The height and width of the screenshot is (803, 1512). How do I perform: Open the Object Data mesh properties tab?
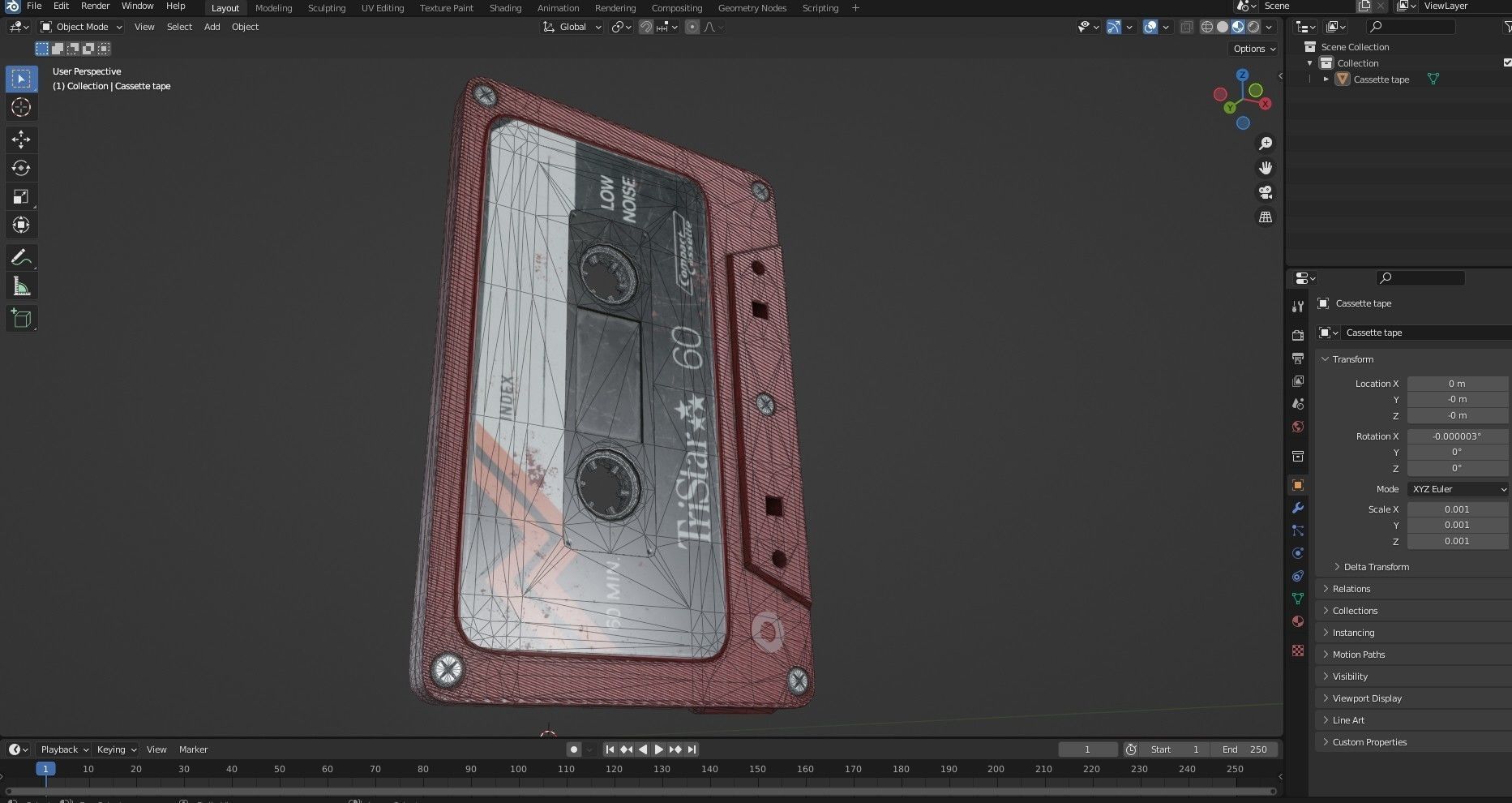(1298, 599)
